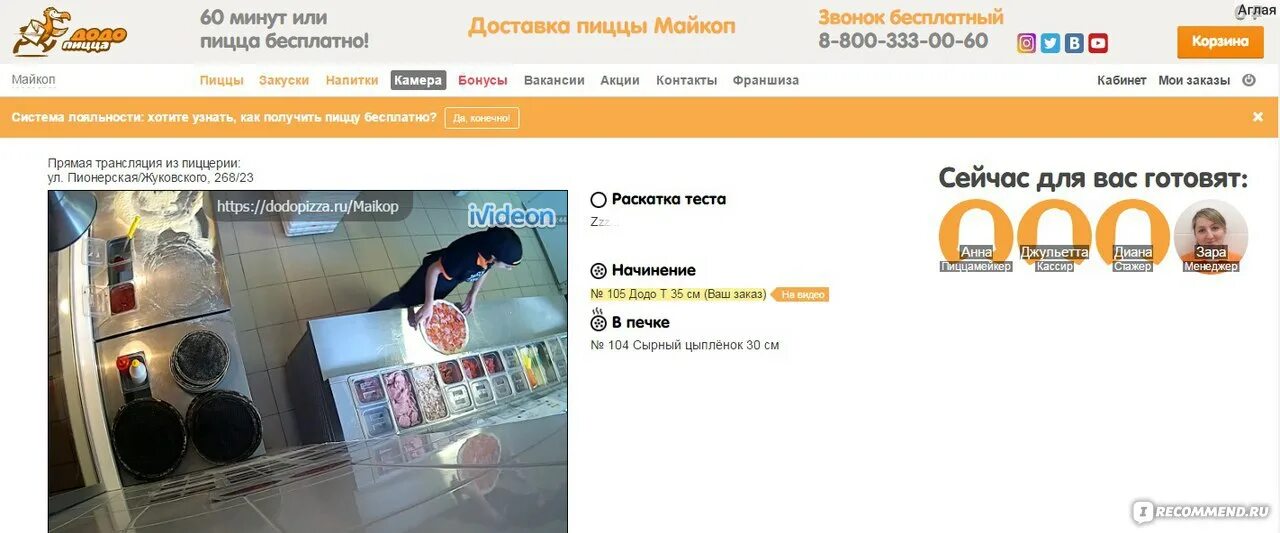Viewport: 1280px width, 533px height.
Task: Open the Twitter social icon
Action: coord(1050,43)
